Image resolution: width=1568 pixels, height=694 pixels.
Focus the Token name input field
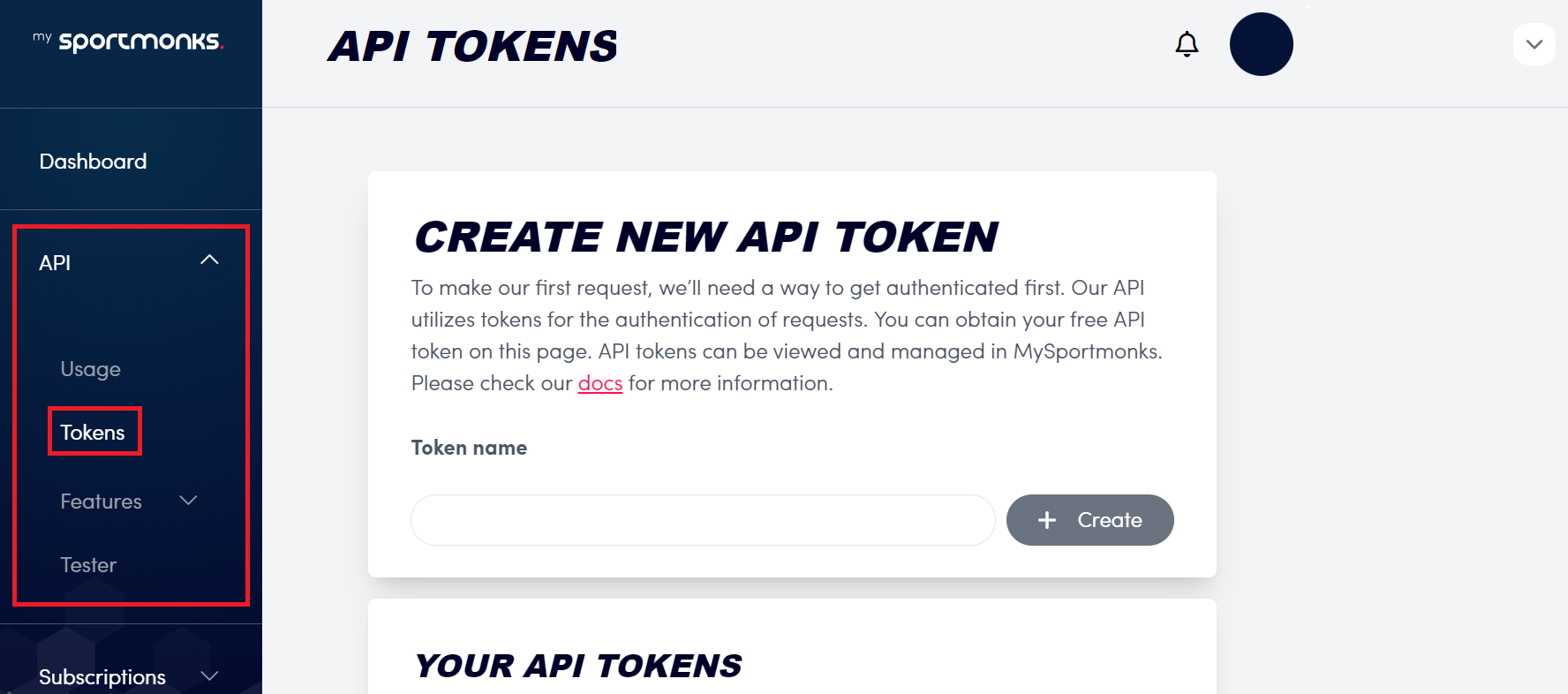pos(703,520)
